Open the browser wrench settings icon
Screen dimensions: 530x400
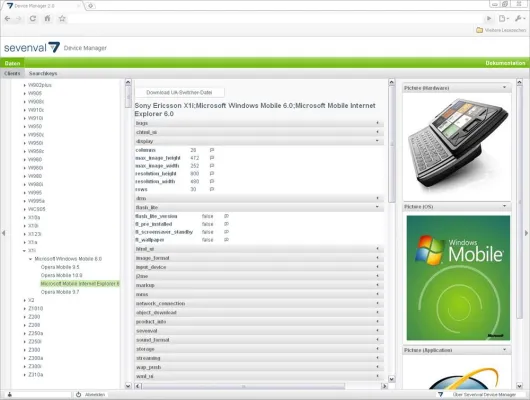click(x=519, y=19)
